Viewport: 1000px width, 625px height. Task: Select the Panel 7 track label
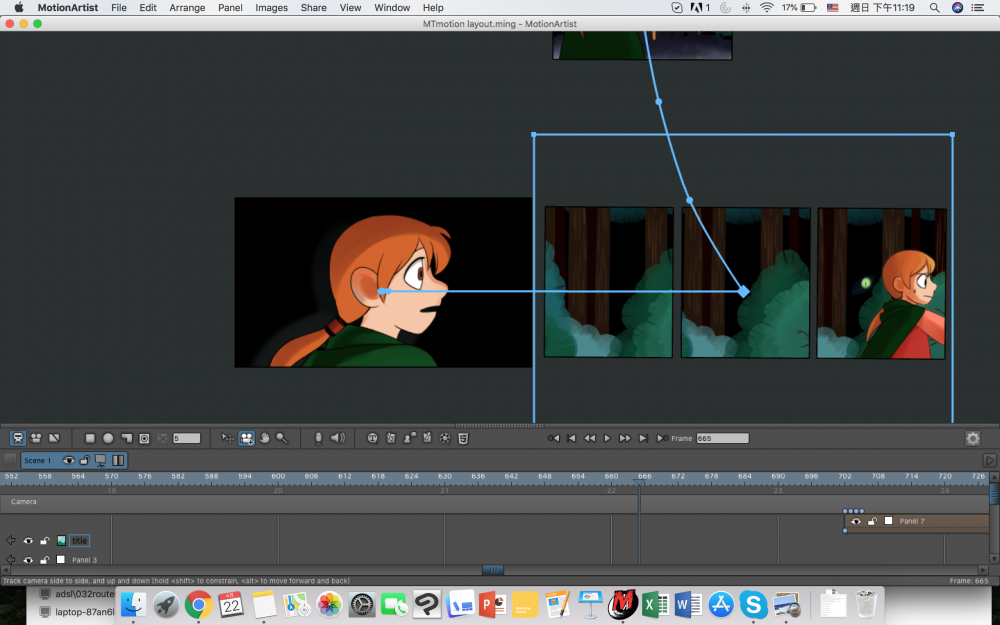912,522
